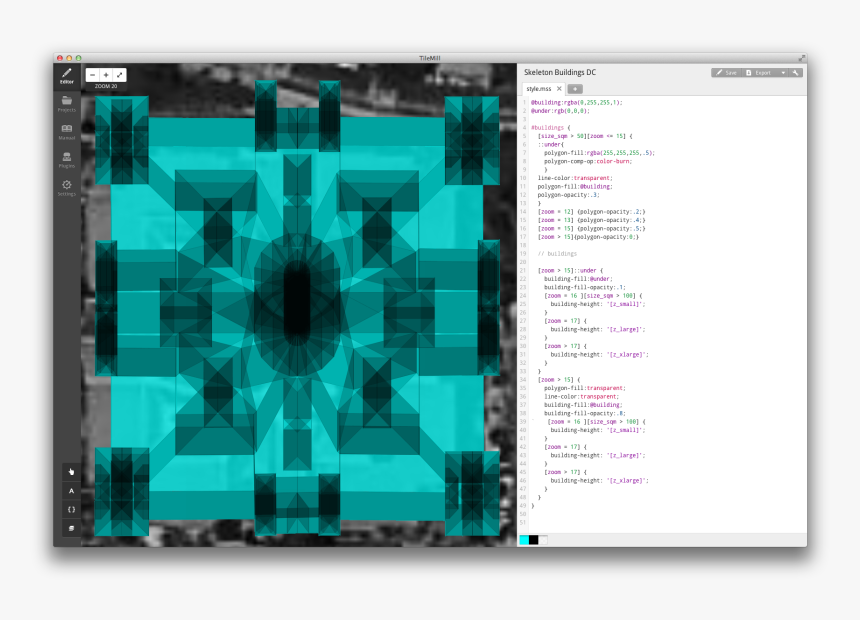This screenshot has width=860, height=620.
Task: Add a new stylesheet tab
Action: [576, 89]
